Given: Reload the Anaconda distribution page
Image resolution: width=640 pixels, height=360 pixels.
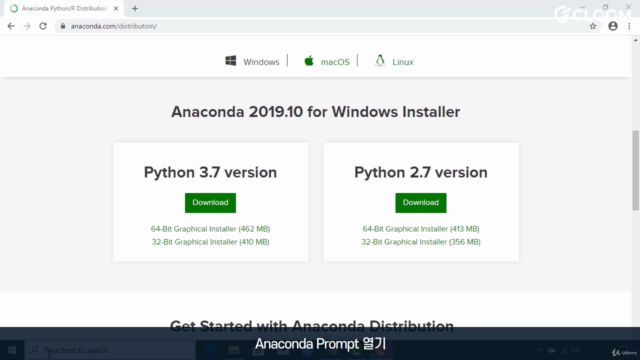Looking at the screenshot, I should (x=43, y=26).
